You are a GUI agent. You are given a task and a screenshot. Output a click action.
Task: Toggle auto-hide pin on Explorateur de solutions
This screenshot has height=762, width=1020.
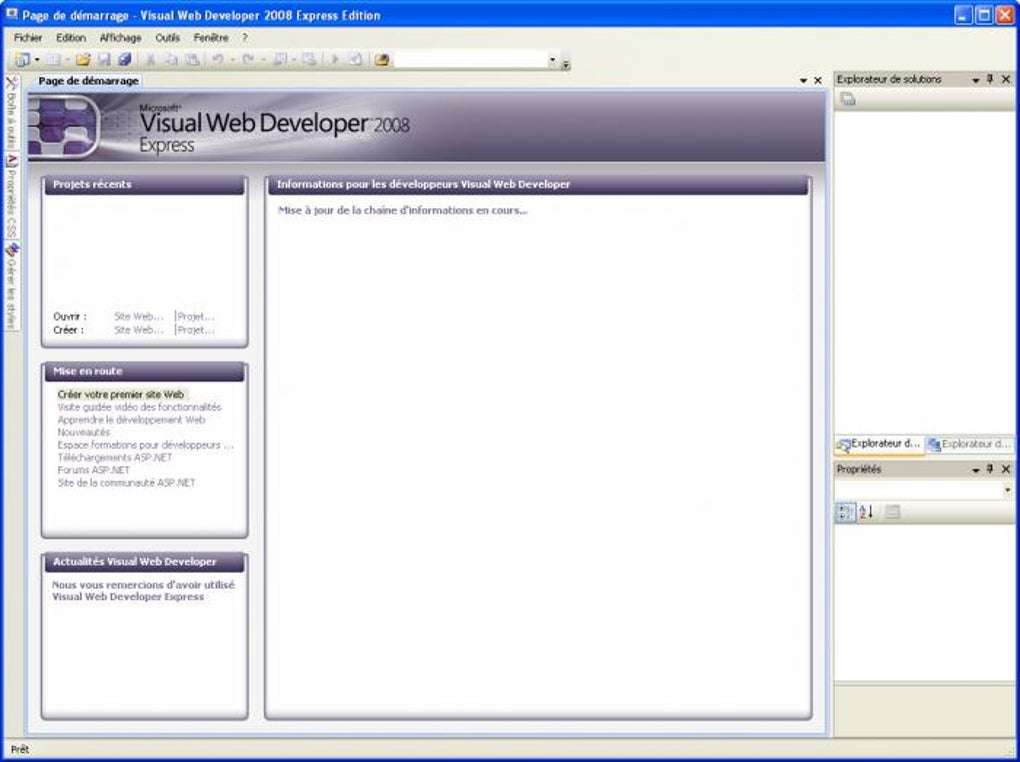click(x=990, y=79)
